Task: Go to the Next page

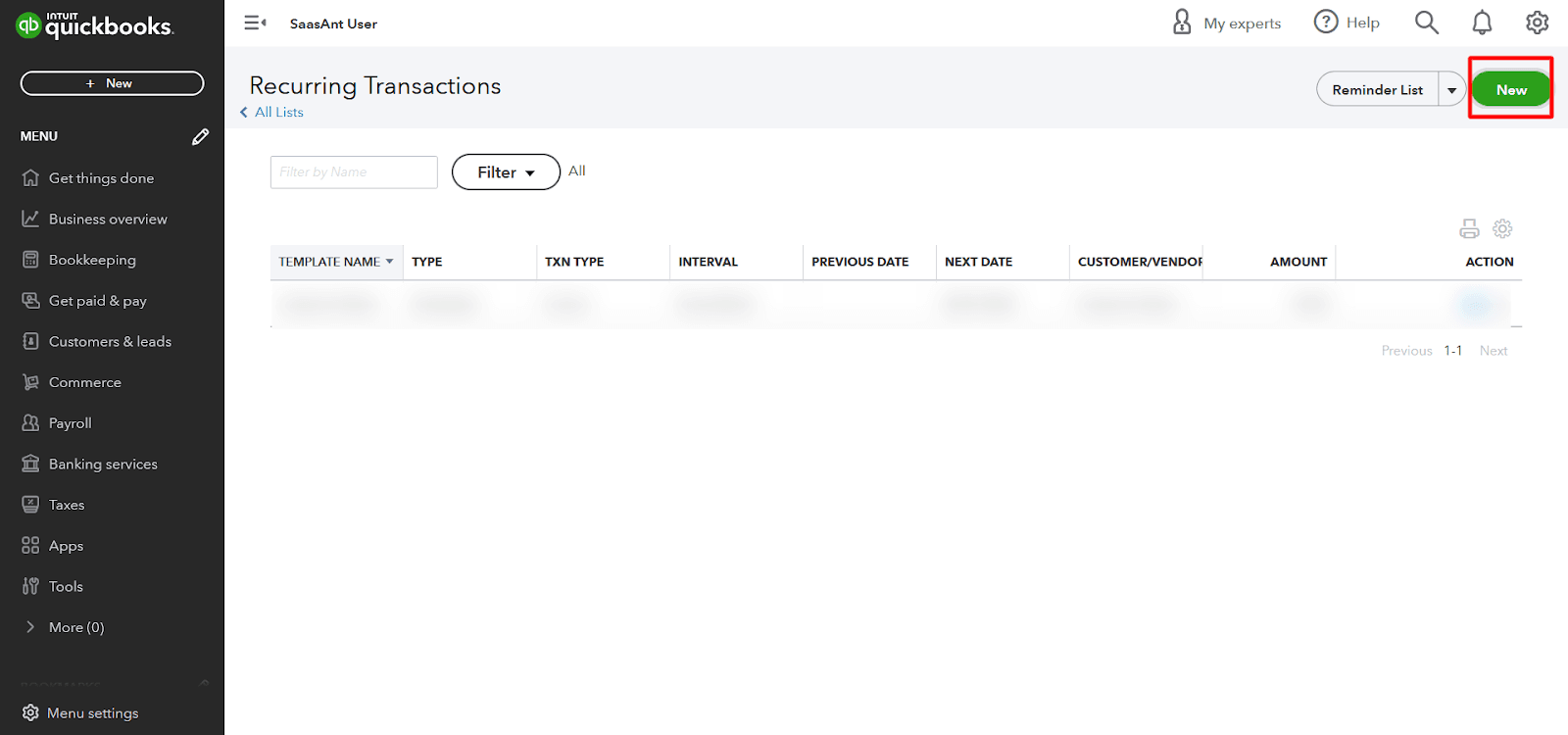Action: pyautogui.click(x=1494, y=350)
